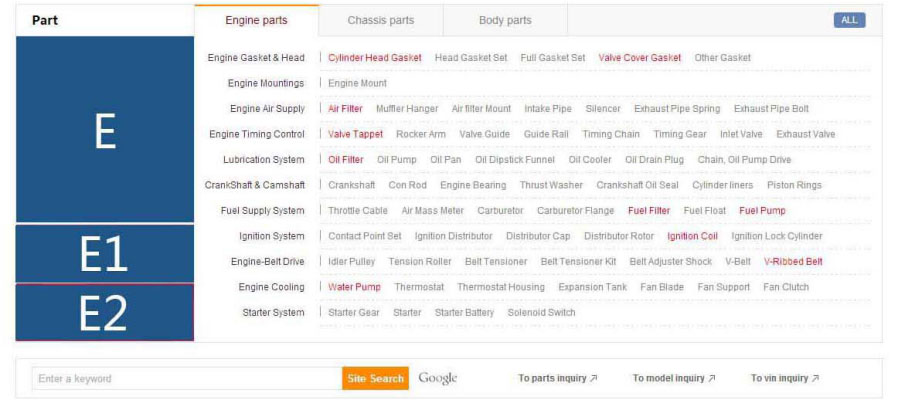Select the E1 block
The width and height of the screenshot is (898, 400).
click(105, 254)
